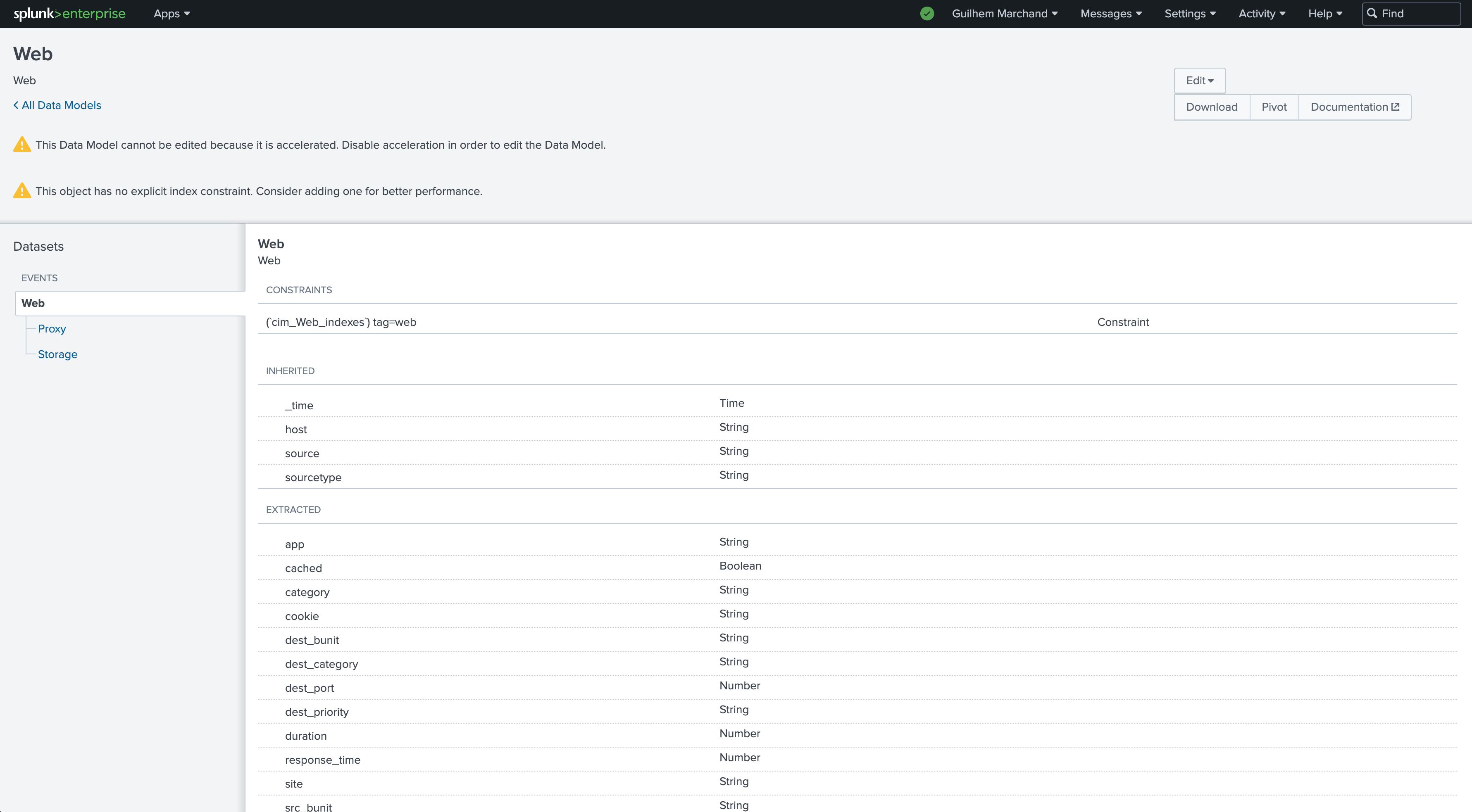Click the warning icon beside index constraint message
This screenshot has width=1472, height=812.
[x=22, y=191]
